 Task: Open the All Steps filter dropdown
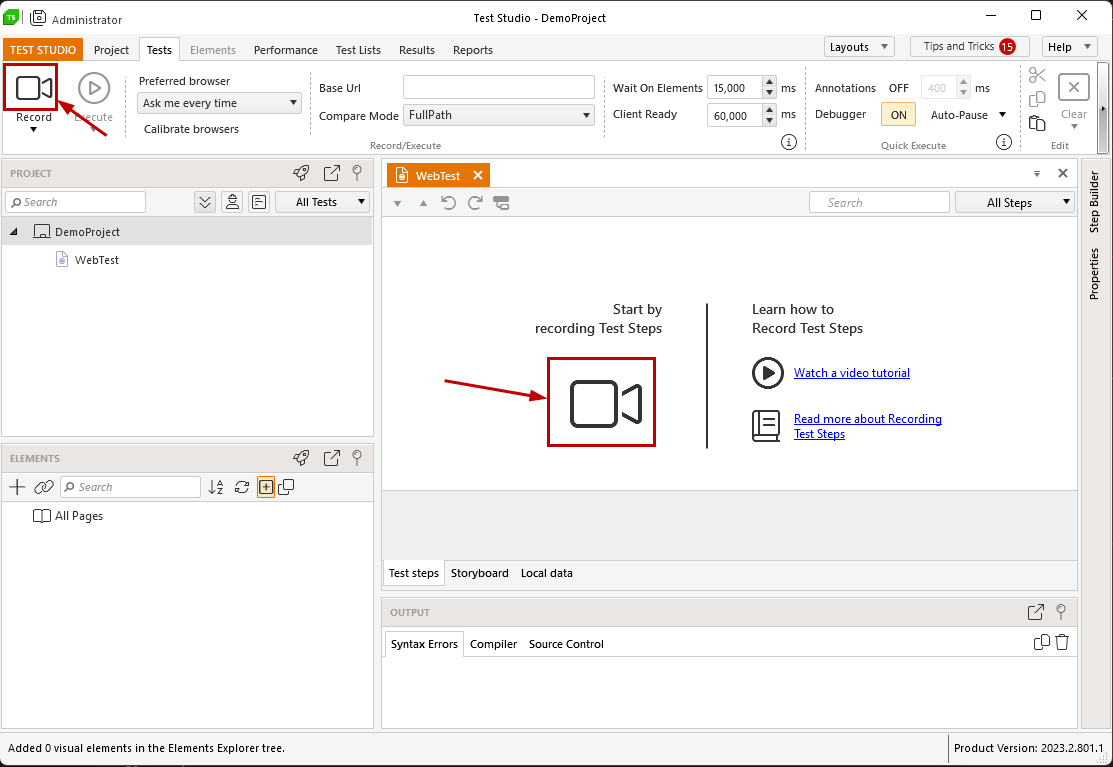pyautogui.click(x=1016, y=203)
